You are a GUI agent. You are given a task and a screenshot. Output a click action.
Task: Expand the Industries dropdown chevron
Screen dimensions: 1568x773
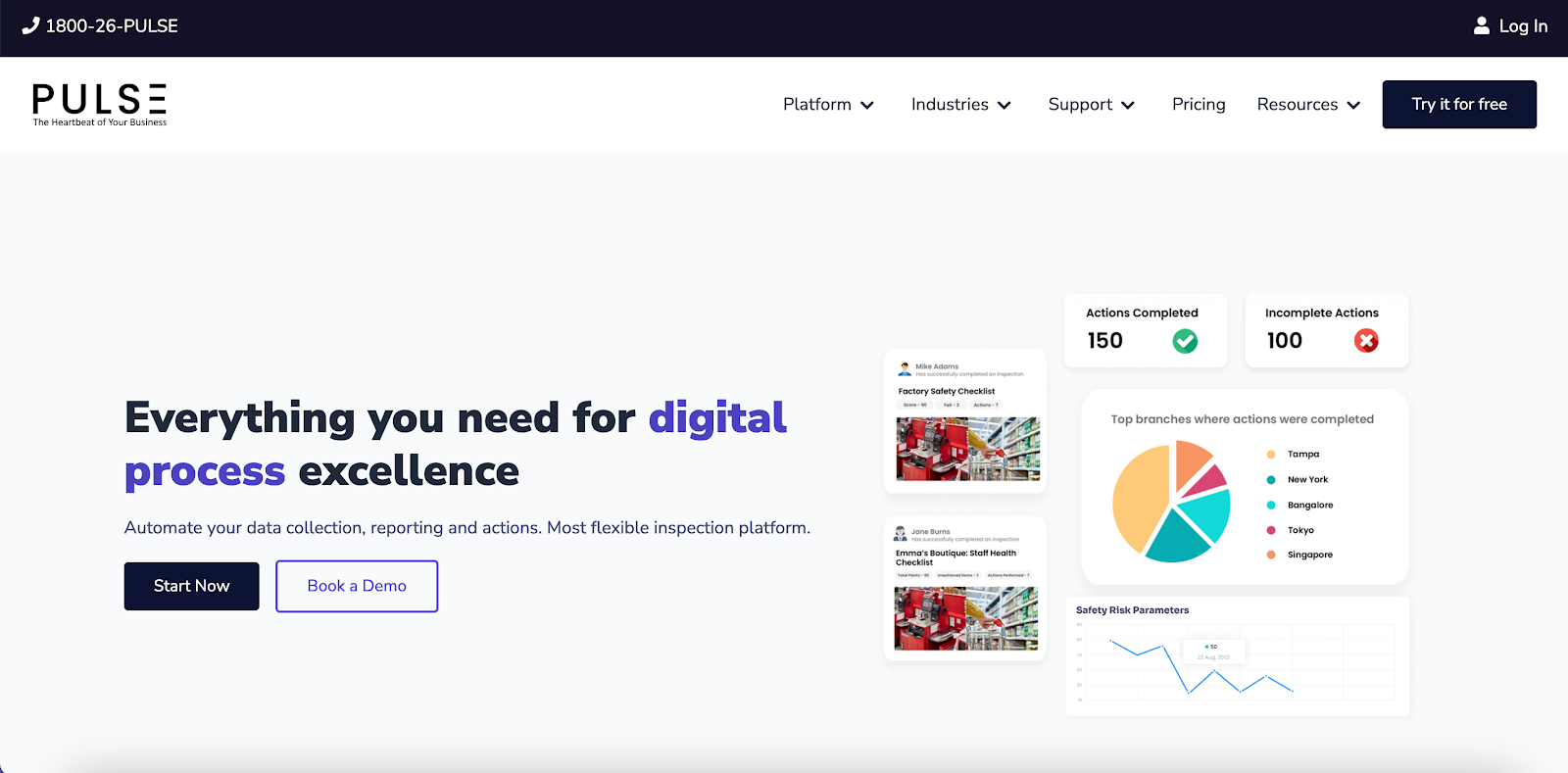[1004, 105]
